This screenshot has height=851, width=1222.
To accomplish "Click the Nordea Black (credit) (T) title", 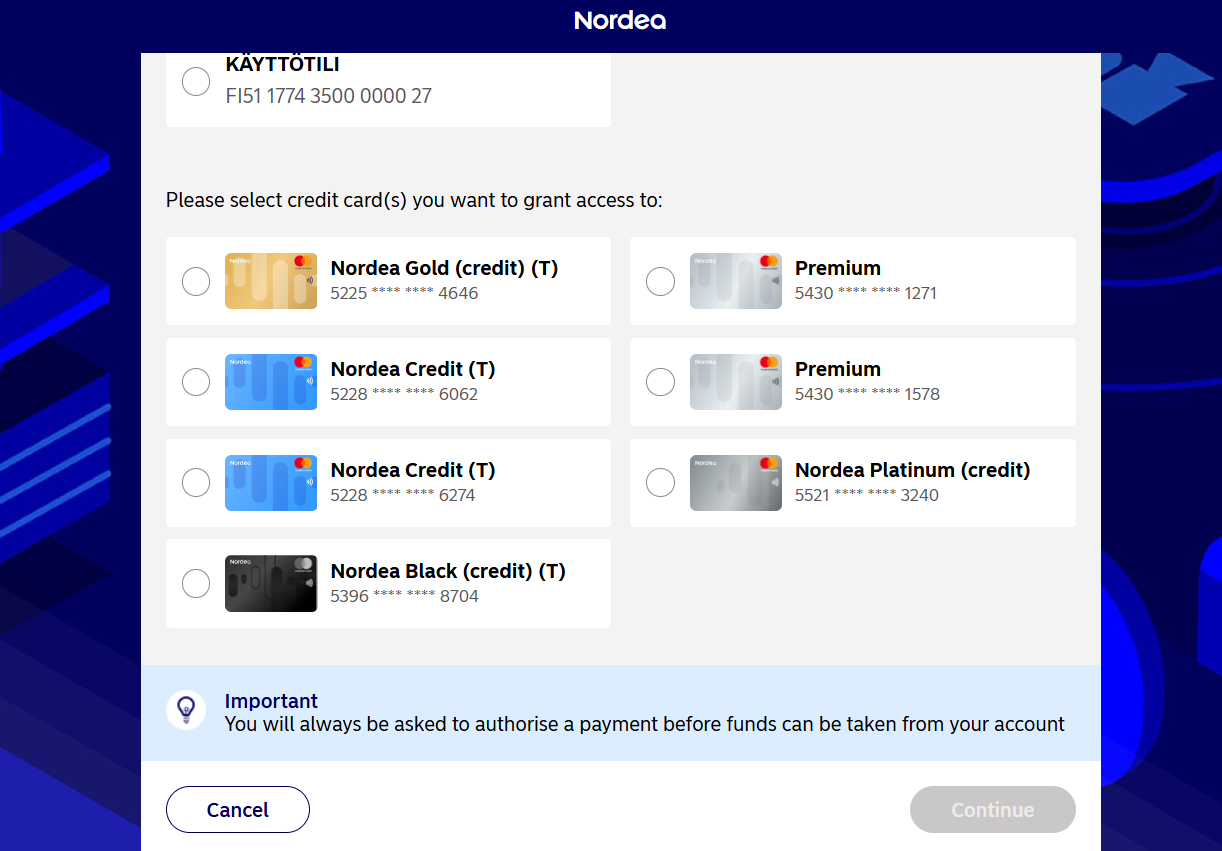I will (x=448, y=571).
